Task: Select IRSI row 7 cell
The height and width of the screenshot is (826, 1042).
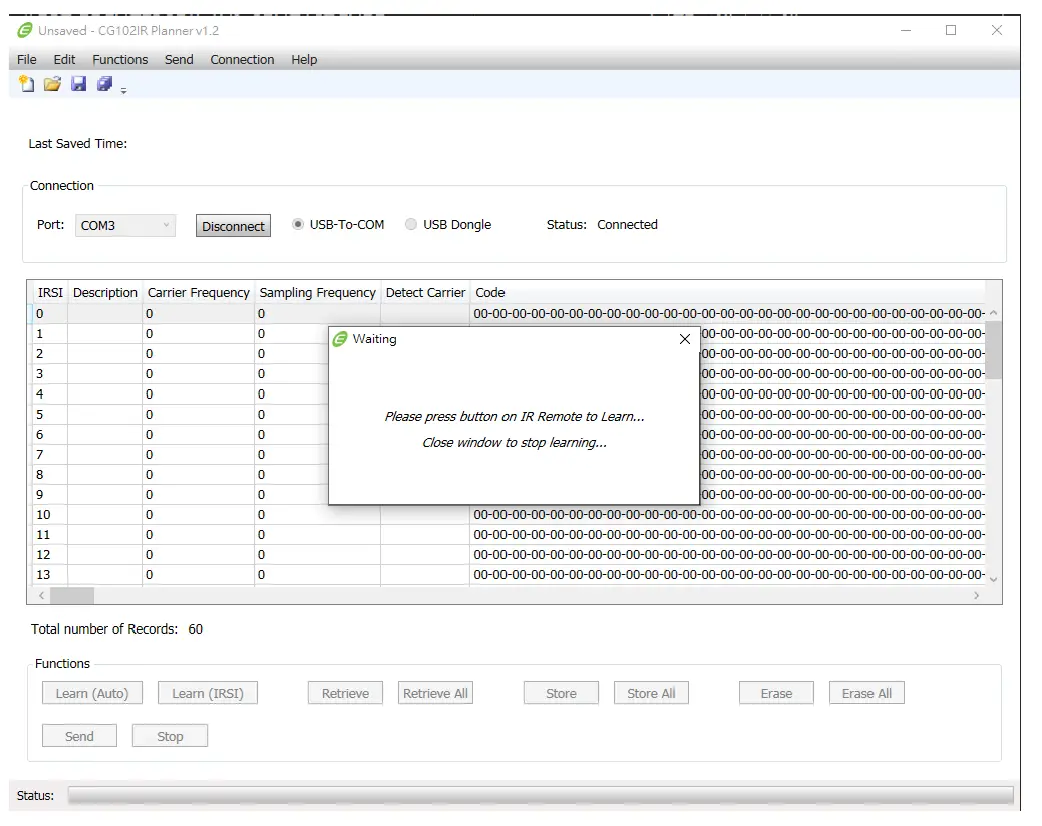Action: [50, 455]
